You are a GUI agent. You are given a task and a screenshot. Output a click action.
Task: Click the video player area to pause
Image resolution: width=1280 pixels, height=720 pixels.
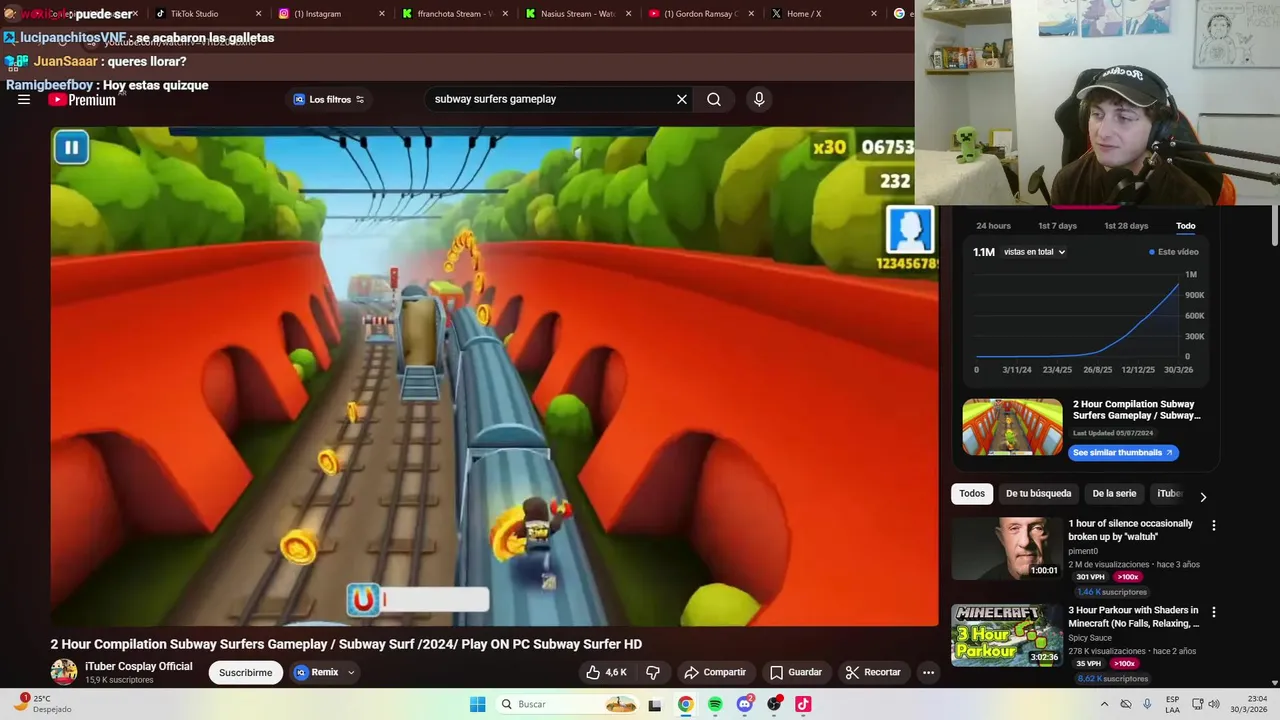(494, 376)
